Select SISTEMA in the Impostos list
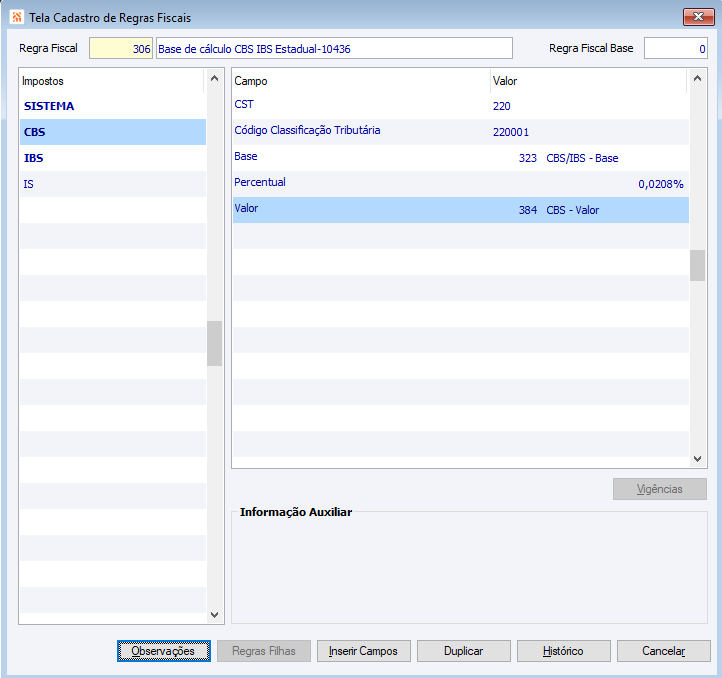Image resolution: width=722 pixels, height=678 pixels. pos(113,106)
